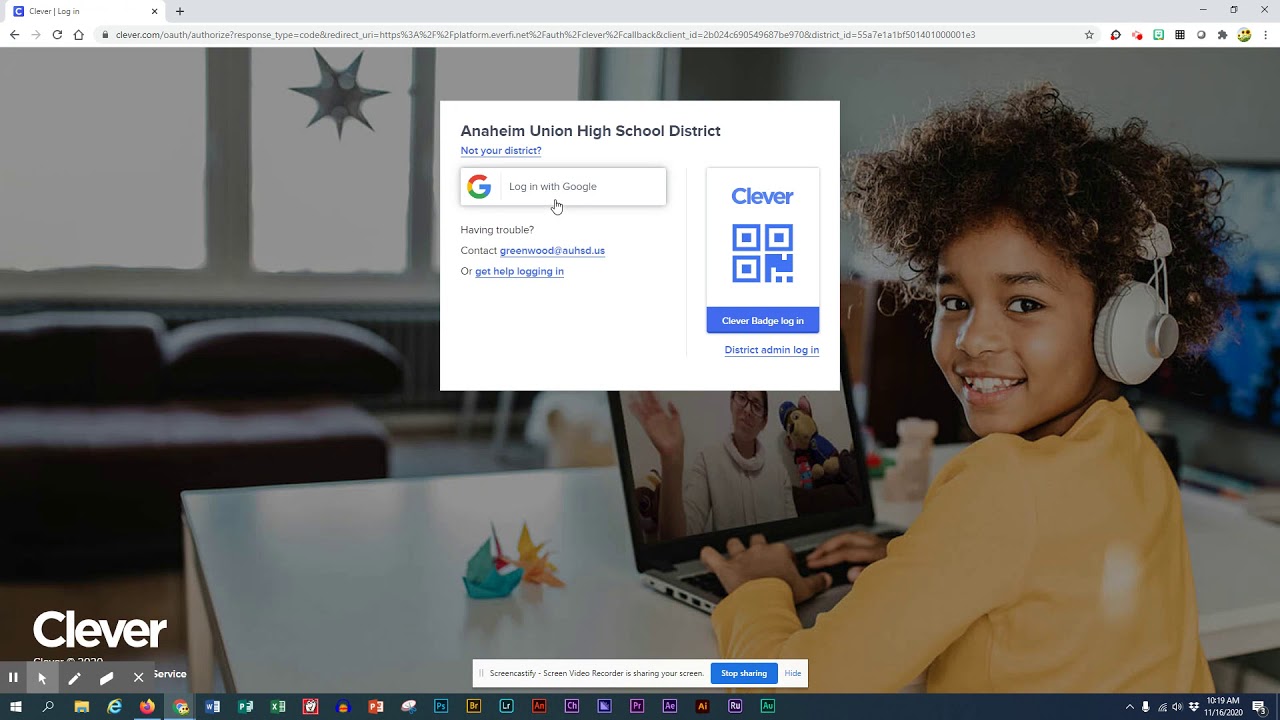Show hidden system tray icons

click(x=1129, y=707)
